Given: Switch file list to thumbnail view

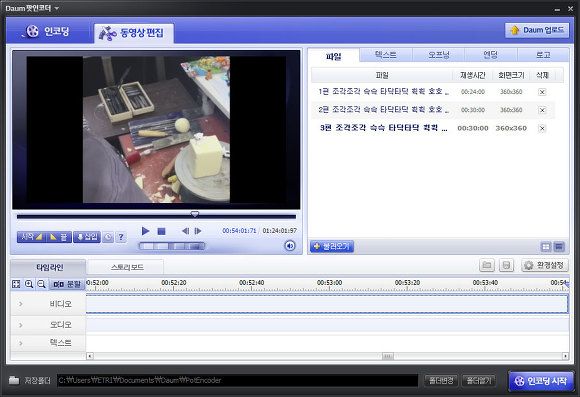Looking at the screenshot, I should [546, 246].
